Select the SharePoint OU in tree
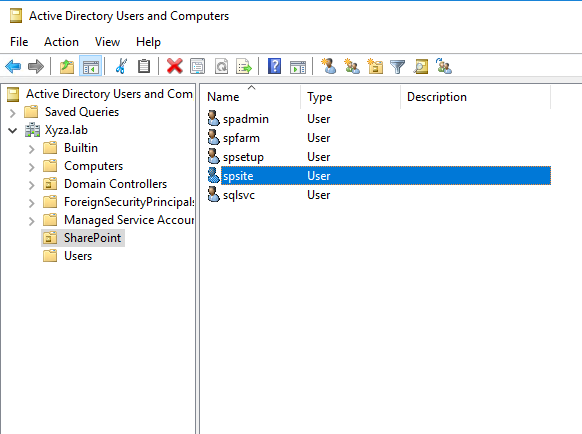Image resolution: width=582 pixels, height=434 pixels. click(x=92, y=238)
